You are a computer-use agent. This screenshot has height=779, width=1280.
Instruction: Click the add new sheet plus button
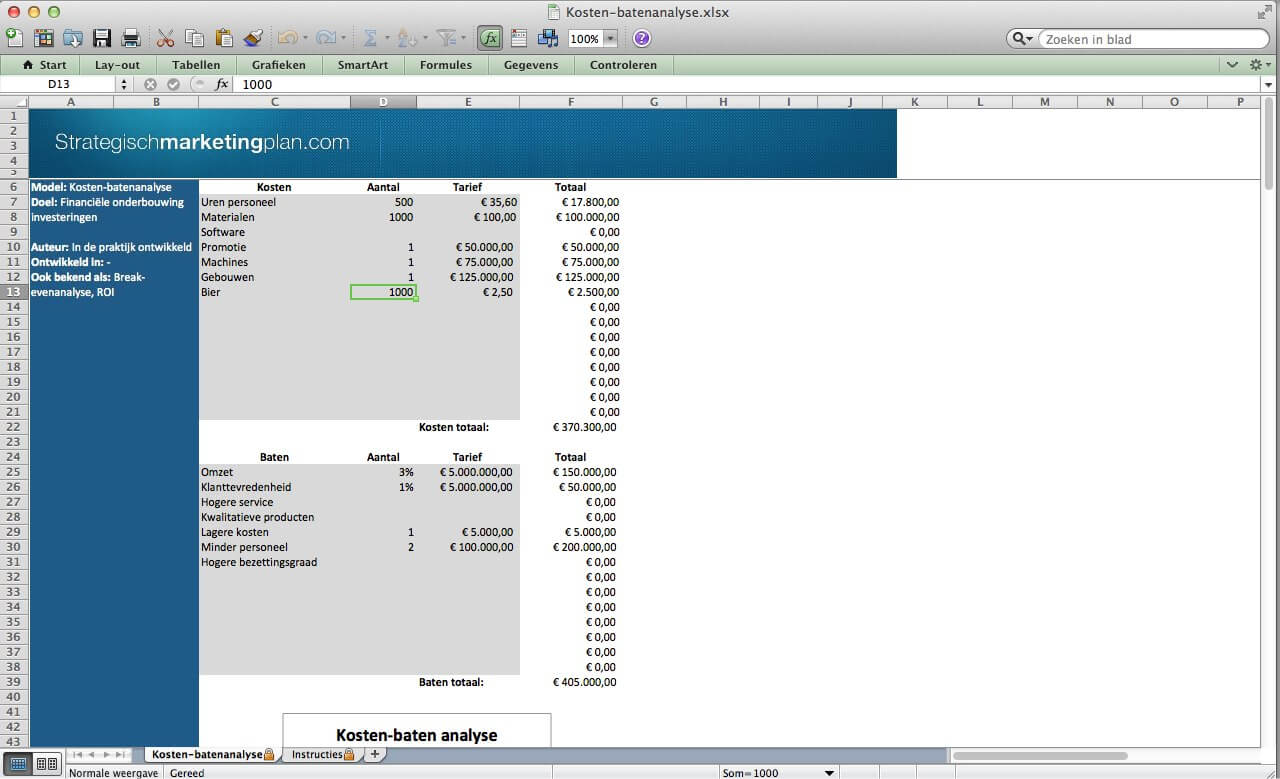coord(375,754)
